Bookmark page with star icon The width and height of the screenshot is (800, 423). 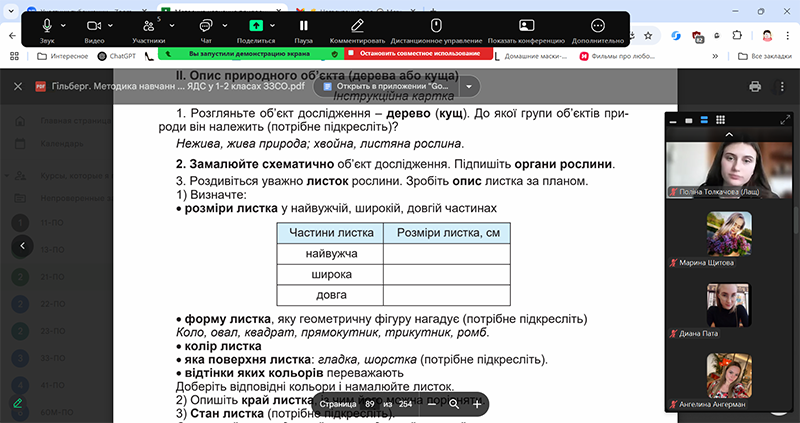[x=648, y=36]
